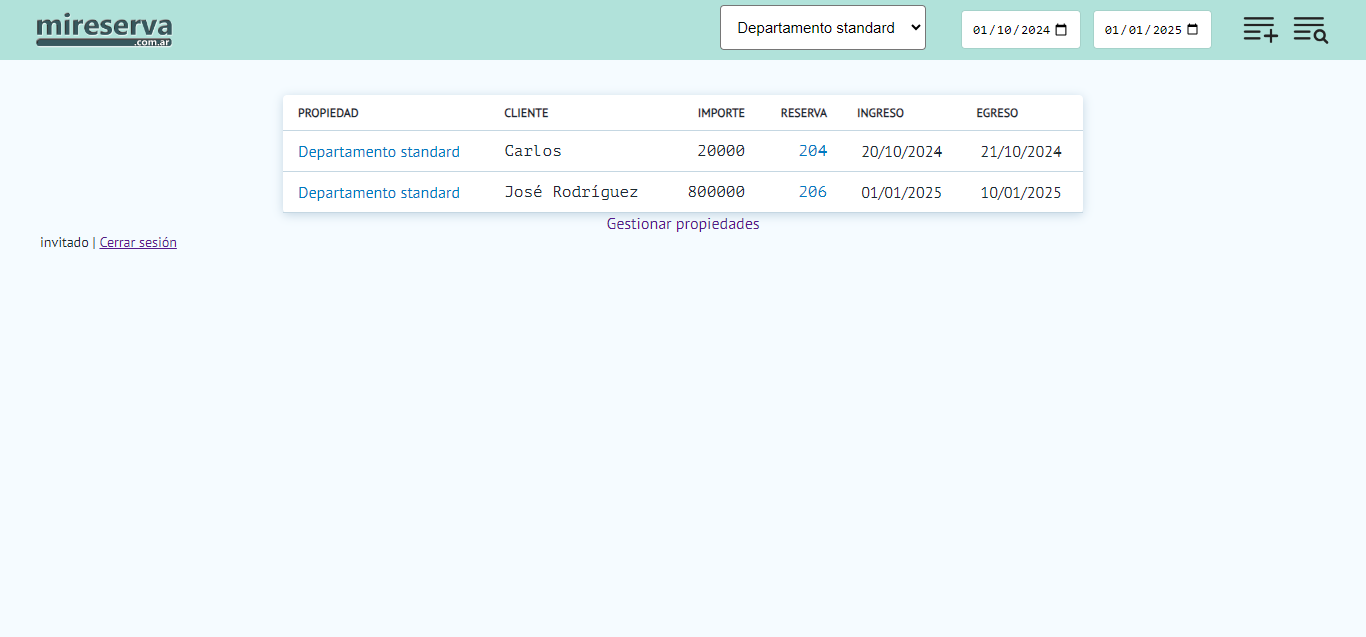
Task: Click the Cerrar sesión link
Action: coord(138,242)
